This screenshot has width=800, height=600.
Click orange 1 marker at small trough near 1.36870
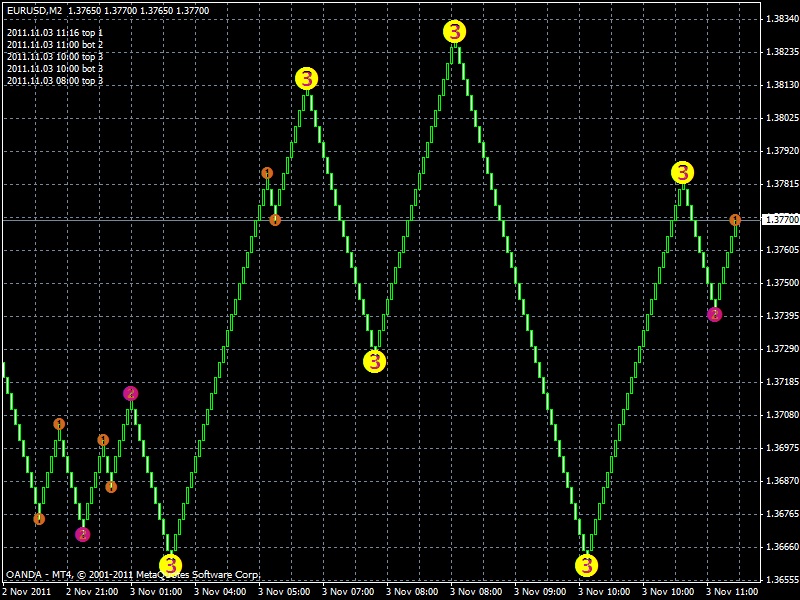pyautogui.click(x=111, y=487)
